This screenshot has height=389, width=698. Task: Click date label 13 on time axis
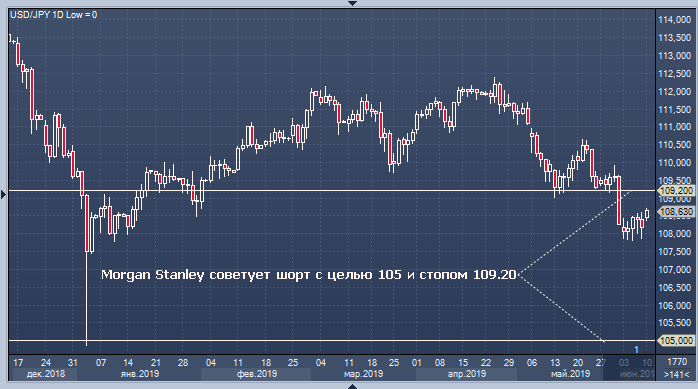pyautogui.click(x=555, y=363)
